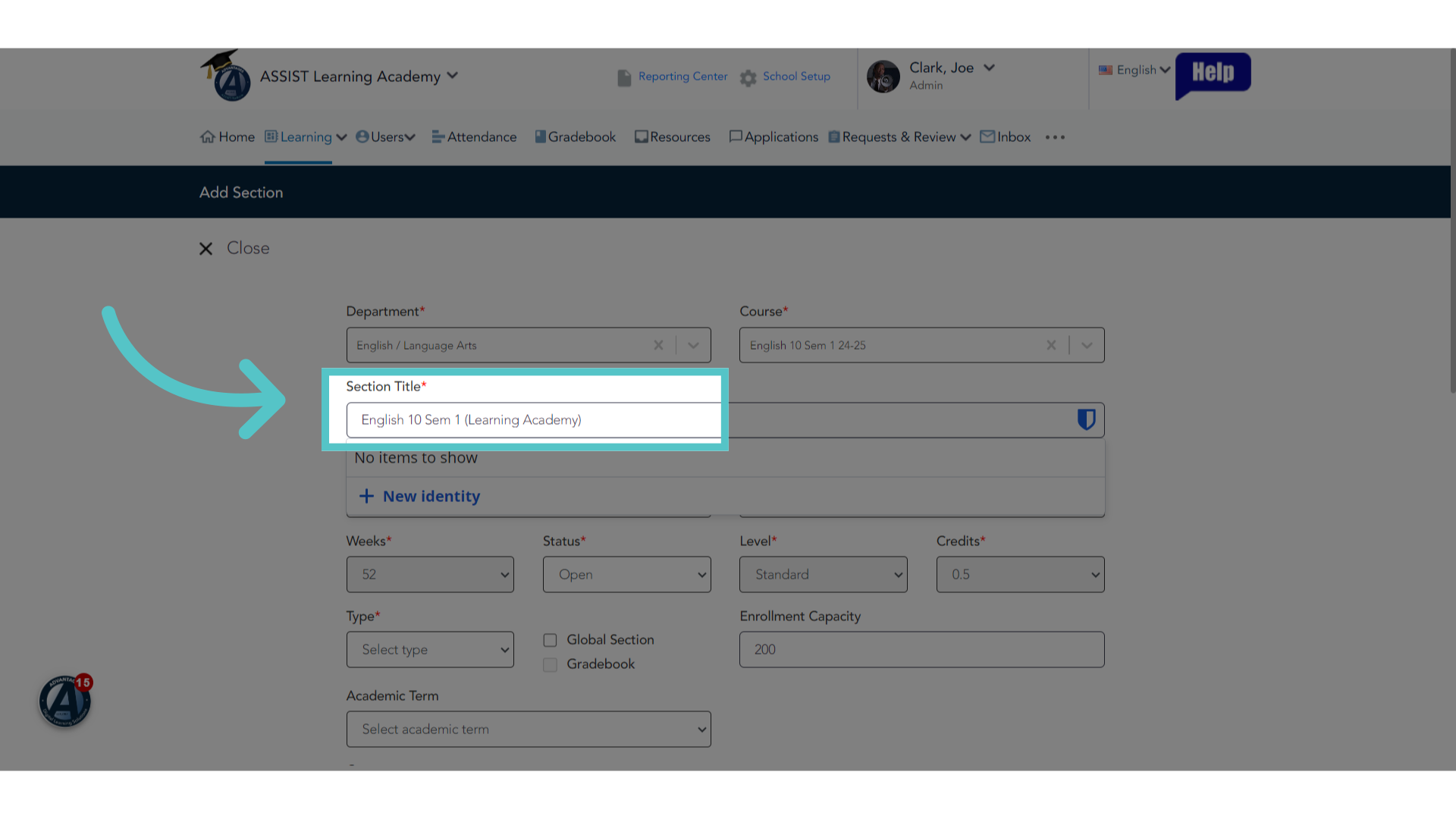Click the Bitwarden shield icon in field
Viewport: 1456px width, 819px height.
click(x=1086, y=419)
